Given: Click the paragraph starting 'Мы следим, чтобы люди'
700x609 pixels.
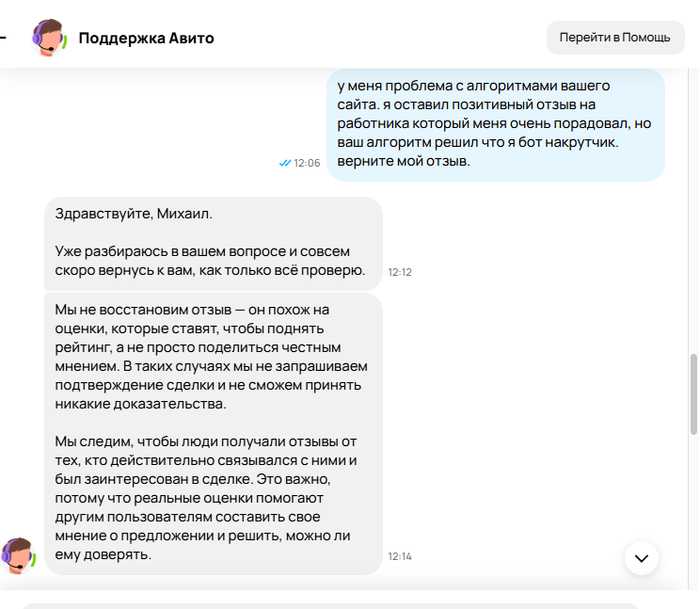Looking at the screenshot, I should [206, 498].
